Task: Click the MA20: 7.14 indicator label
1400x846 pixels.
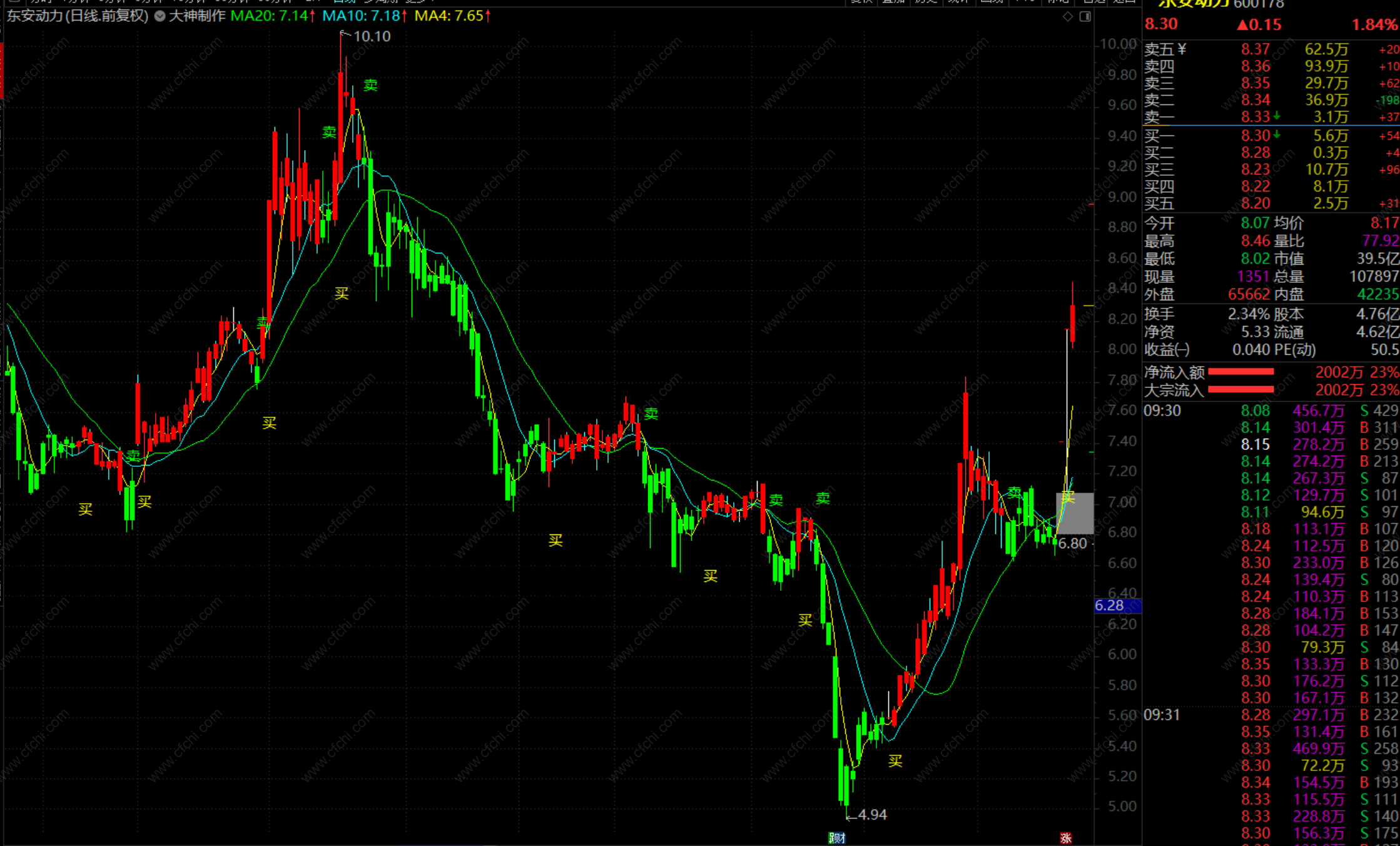Action: click(269, 16)
